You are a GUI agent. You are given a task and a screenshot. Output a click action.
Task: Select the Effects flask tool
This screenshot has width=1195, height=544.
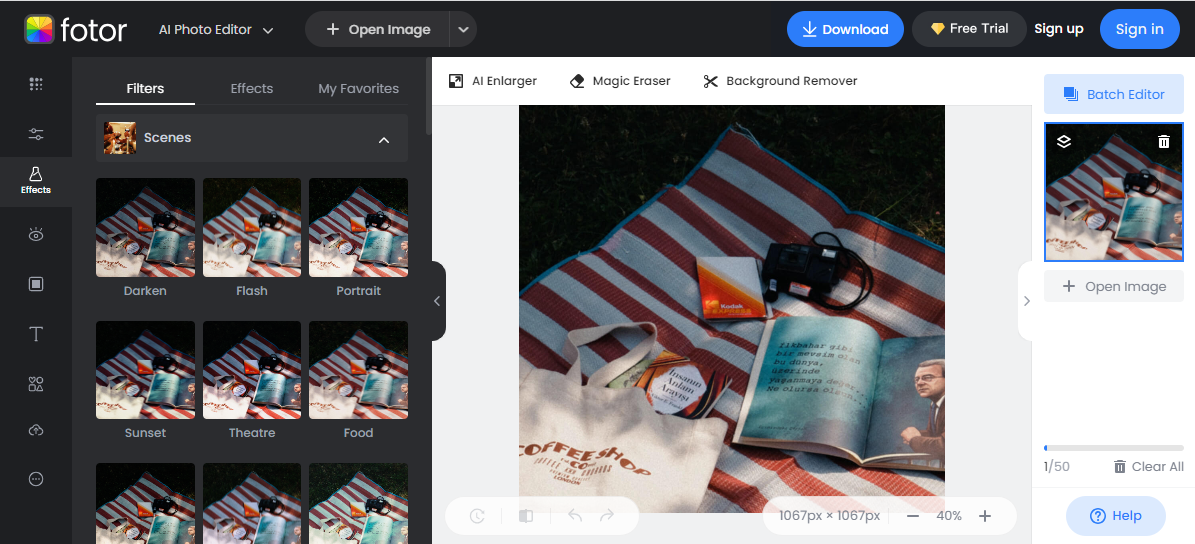pos(36,181)
